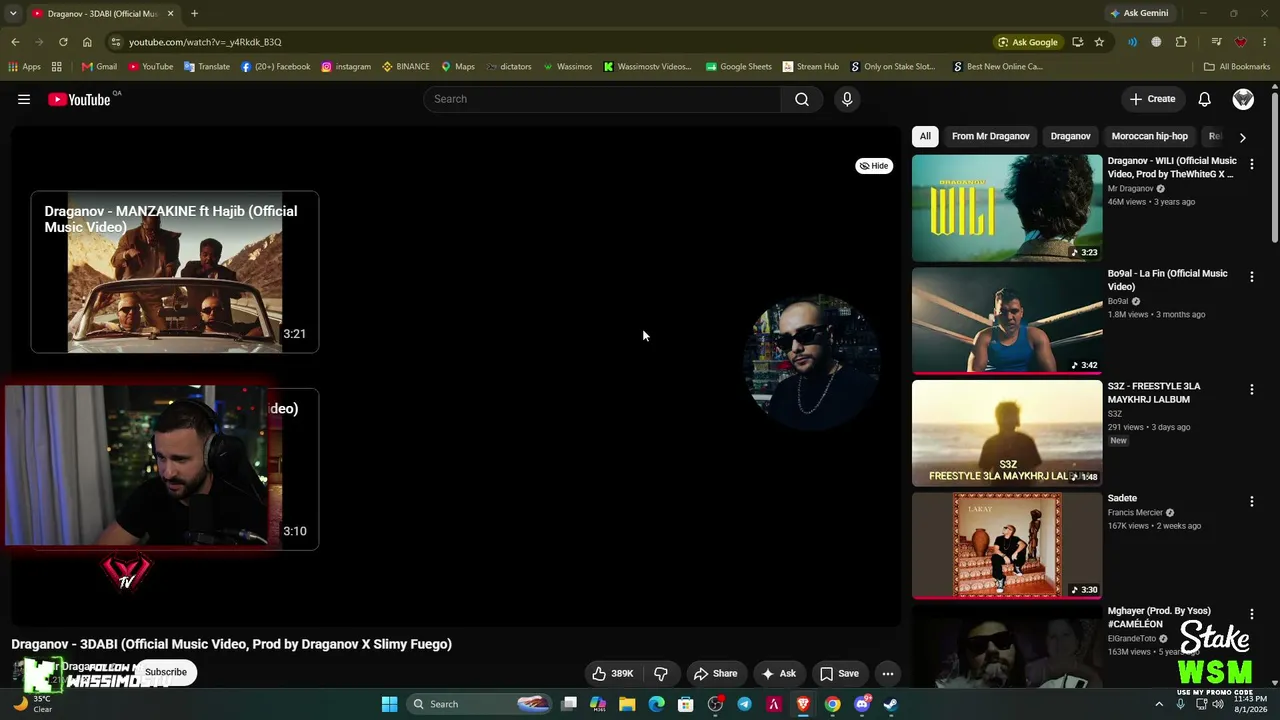This screenshot has width=1280, height=720.
Task: Go to the YouTube home logo
Action: pyautogui.click(x=79, y=99)
